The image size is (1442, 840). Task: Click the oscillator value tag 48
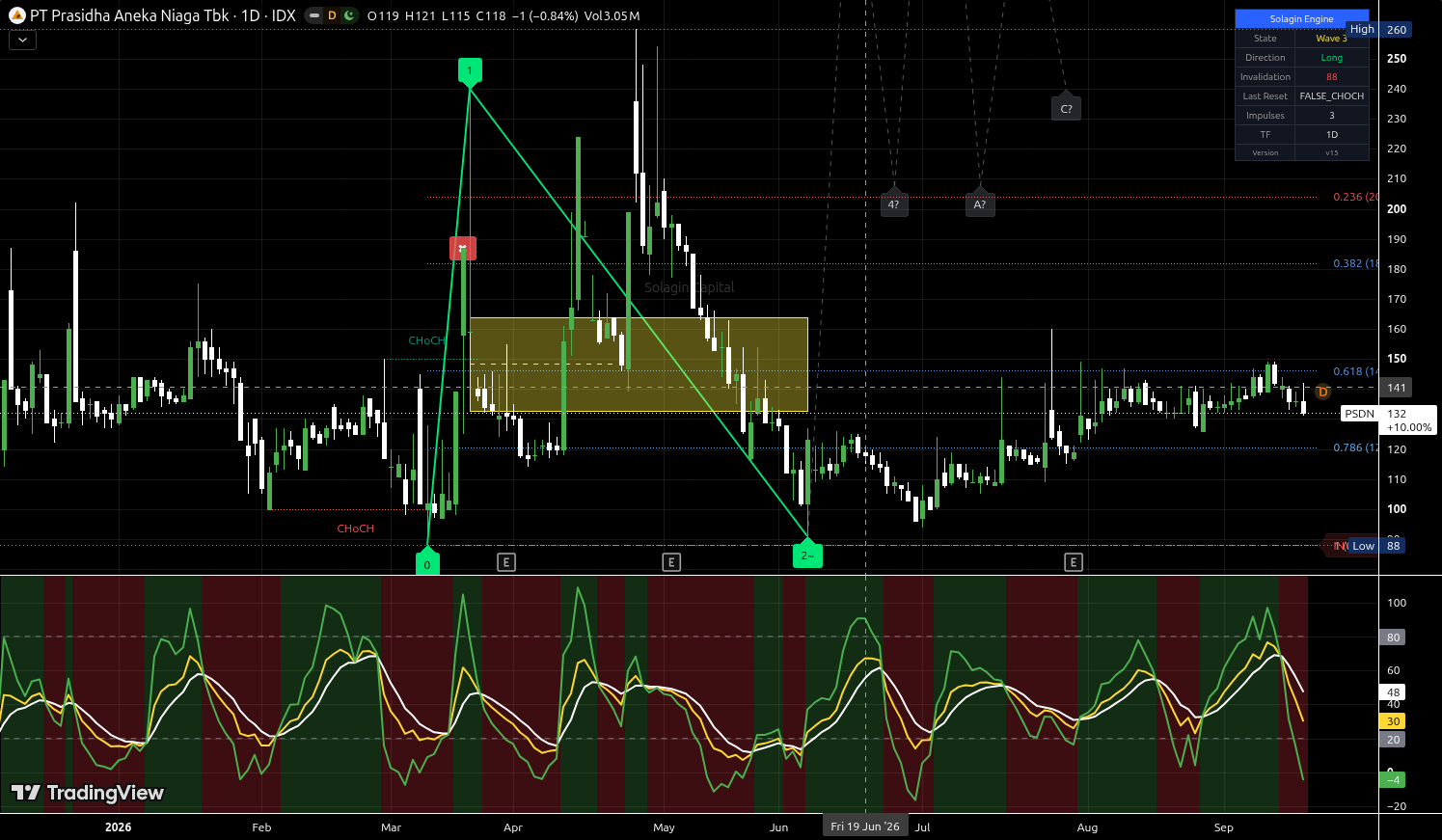pyautogui.click(x=1393, y=692)
